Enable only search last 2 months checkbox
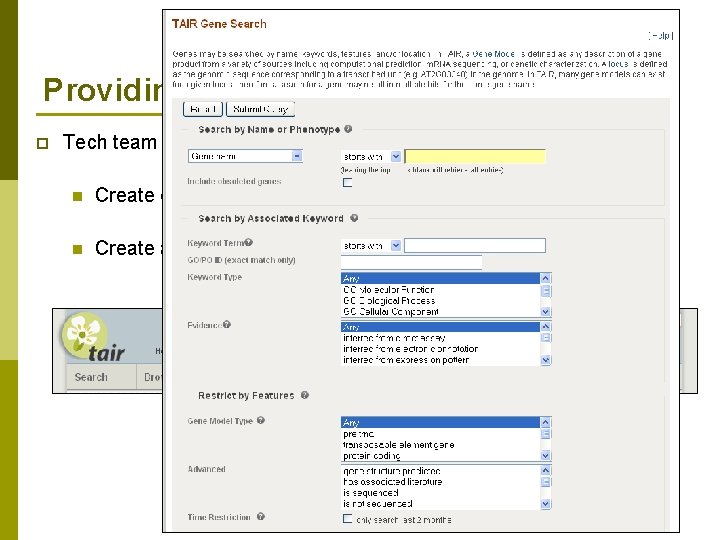This screenshot has width=720, height=540. point(348,518)
